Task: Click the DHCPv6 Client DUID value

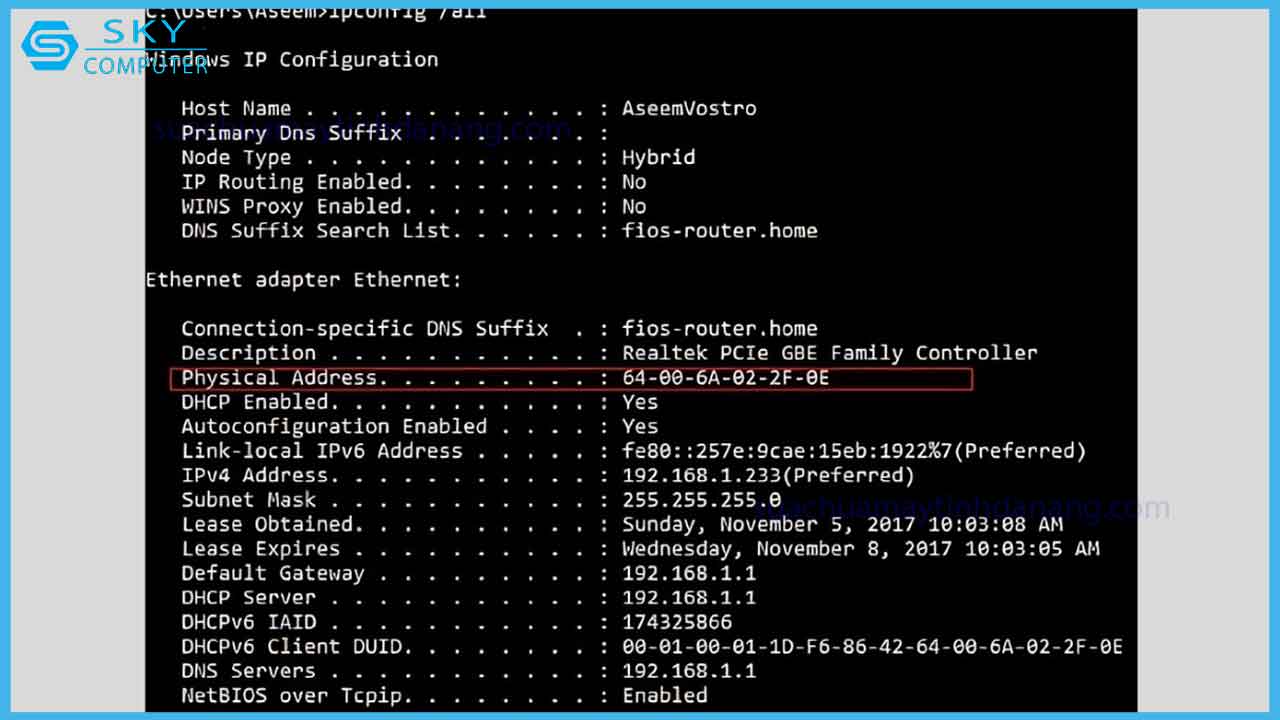Action: coord(872,646)
